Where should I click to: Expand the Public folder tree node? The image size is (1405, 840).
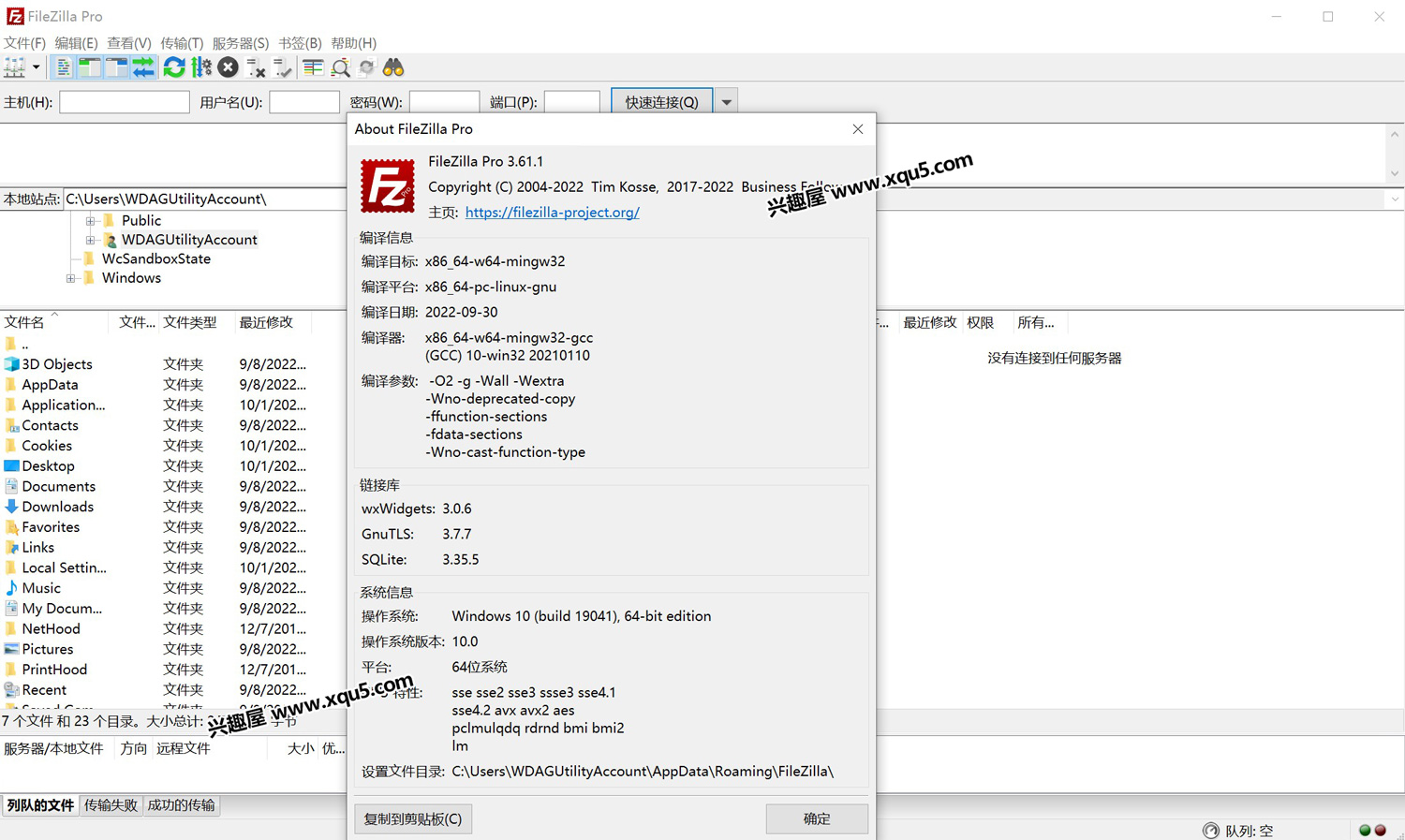coord(91,221)
